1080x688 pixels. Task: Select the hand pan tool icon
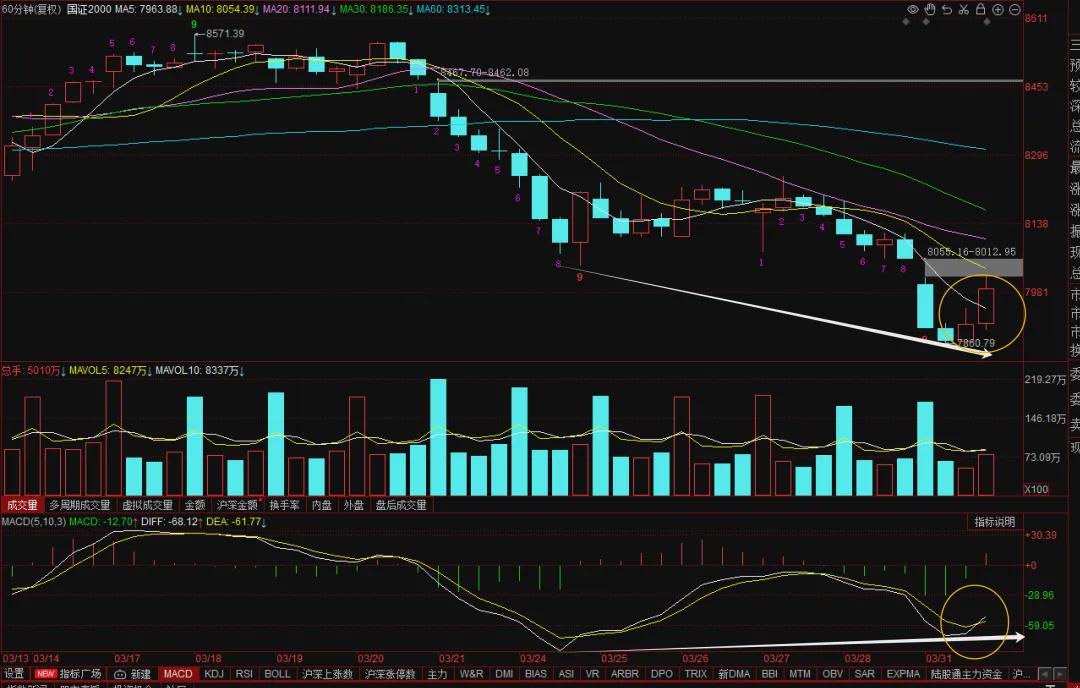[930, 10]
